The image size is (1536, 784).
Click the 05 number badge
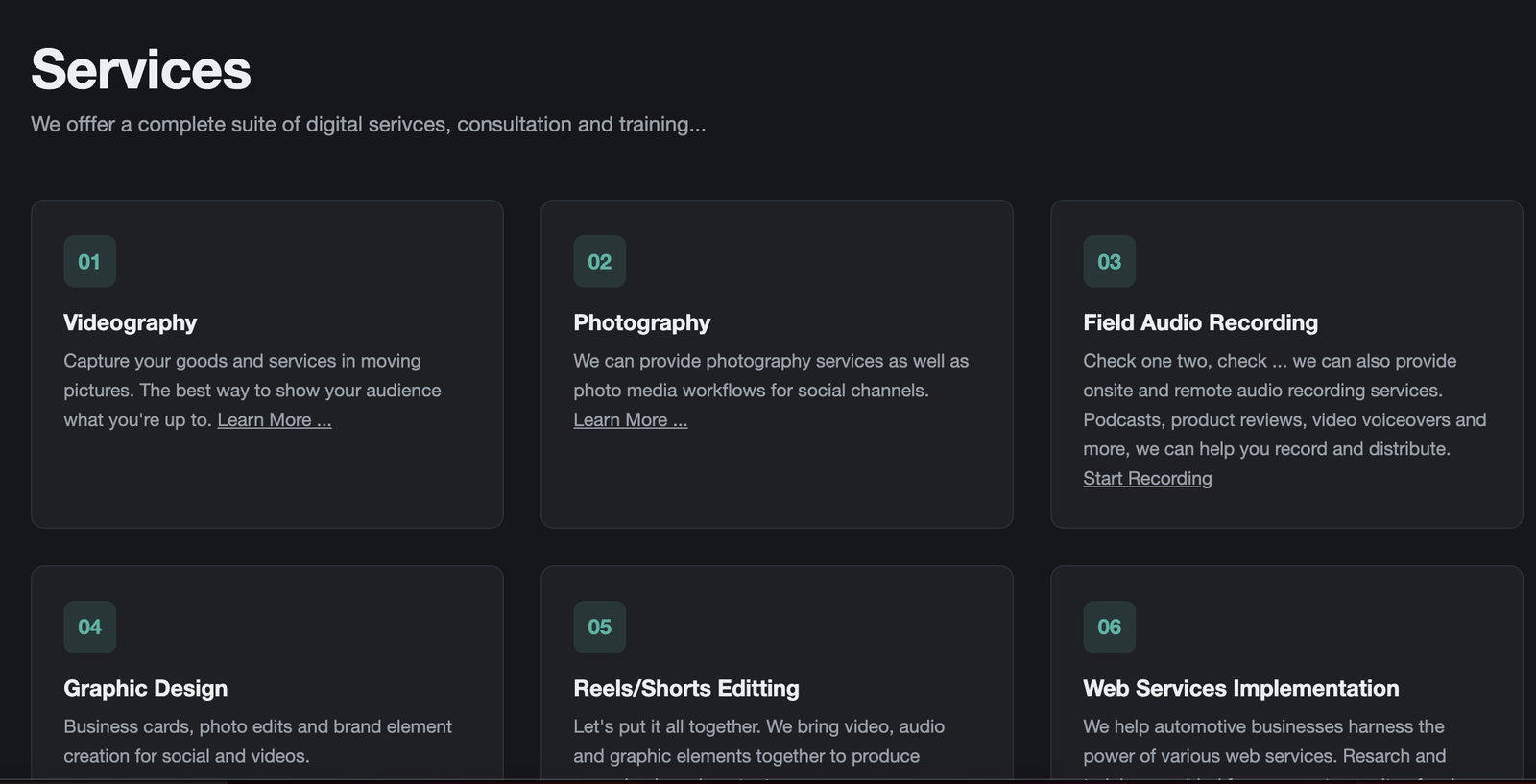click(x=600, y=628)
